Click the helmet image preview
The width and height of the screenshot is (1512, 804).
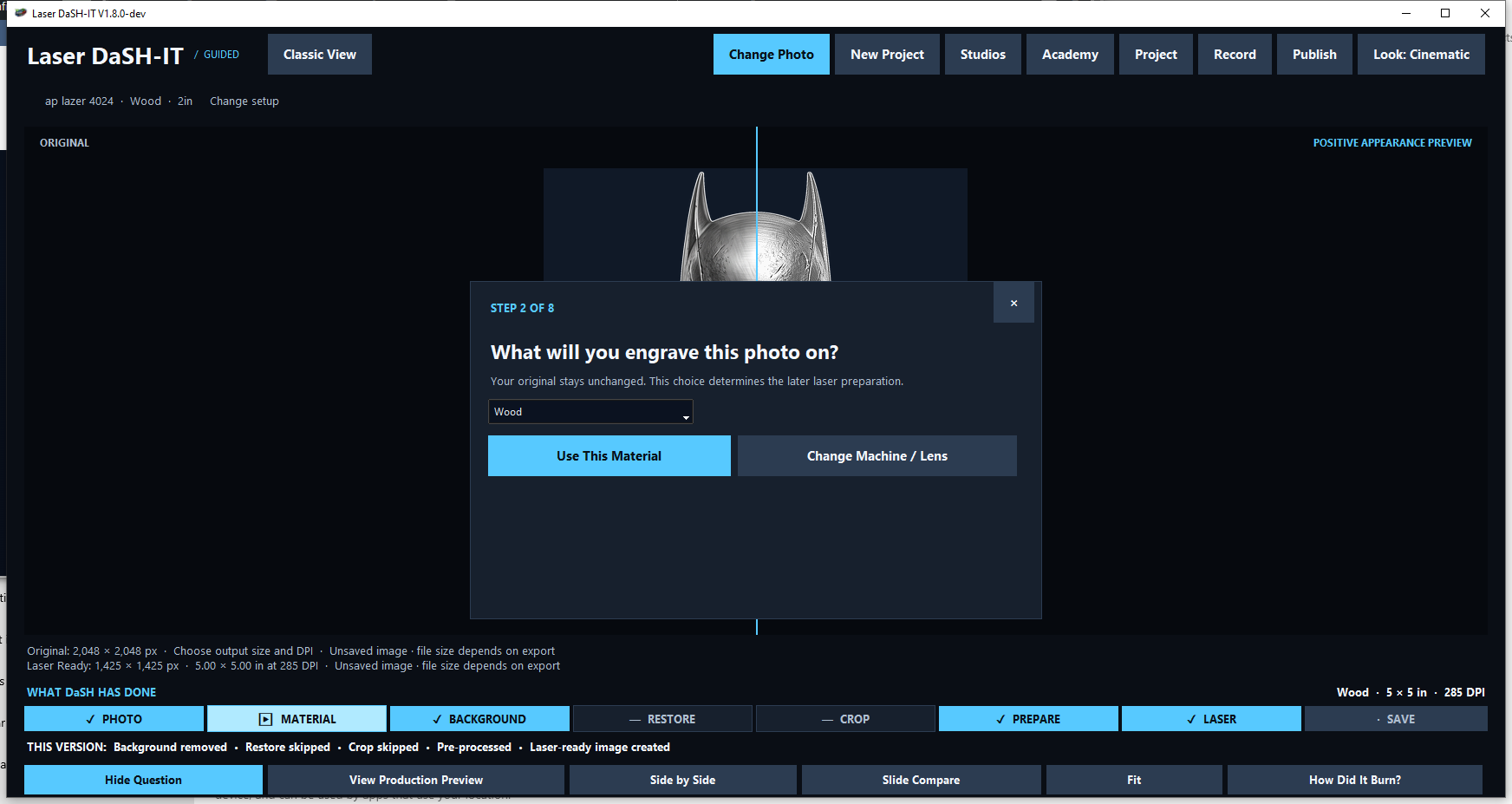[x=755, y=226]
